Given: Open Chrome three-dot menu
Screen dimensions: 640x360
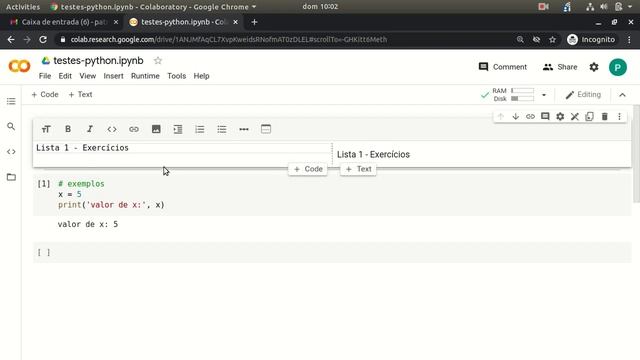Looking at the screenshot, I should pos(629,40).
